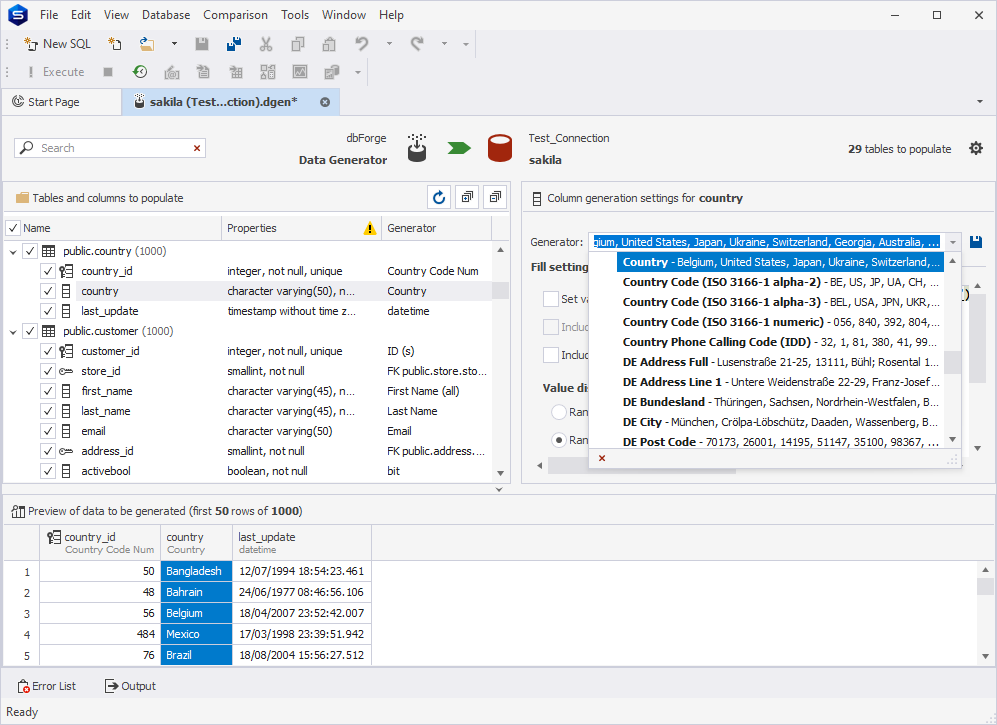Click the Paste clipboard icon
The image size is (997, 725).
[329, 44]
